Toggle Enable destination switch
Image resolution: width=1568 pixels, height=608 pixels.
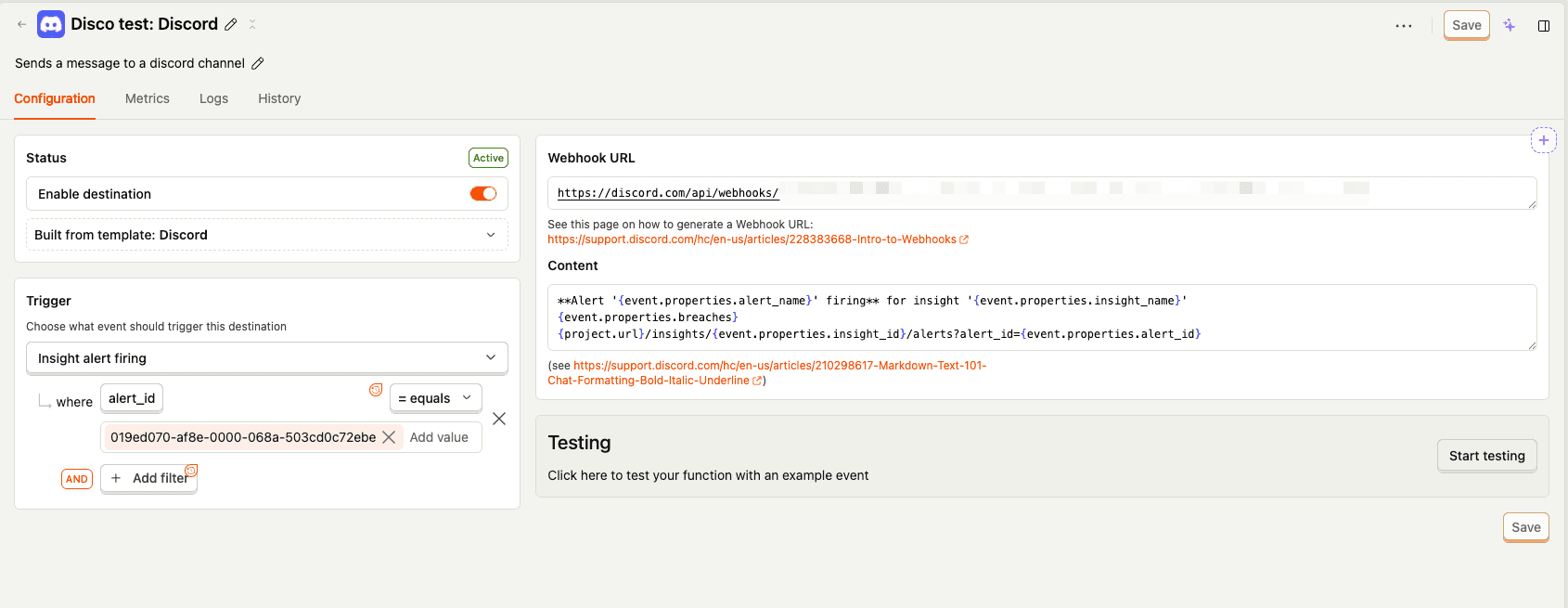tap(483, 193)
